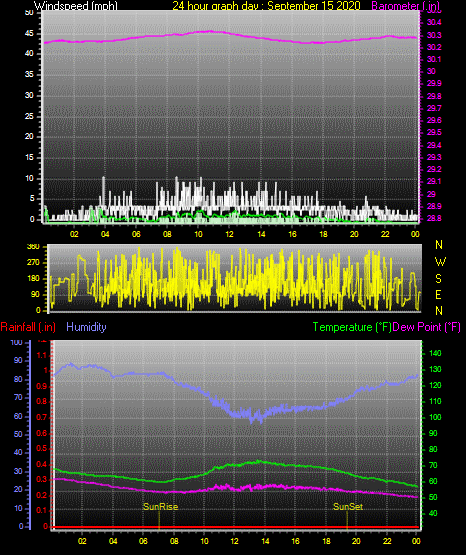Click the 180 tick on the wind direction axis
This screenshot has height=555, width=466.
(33, 279)
